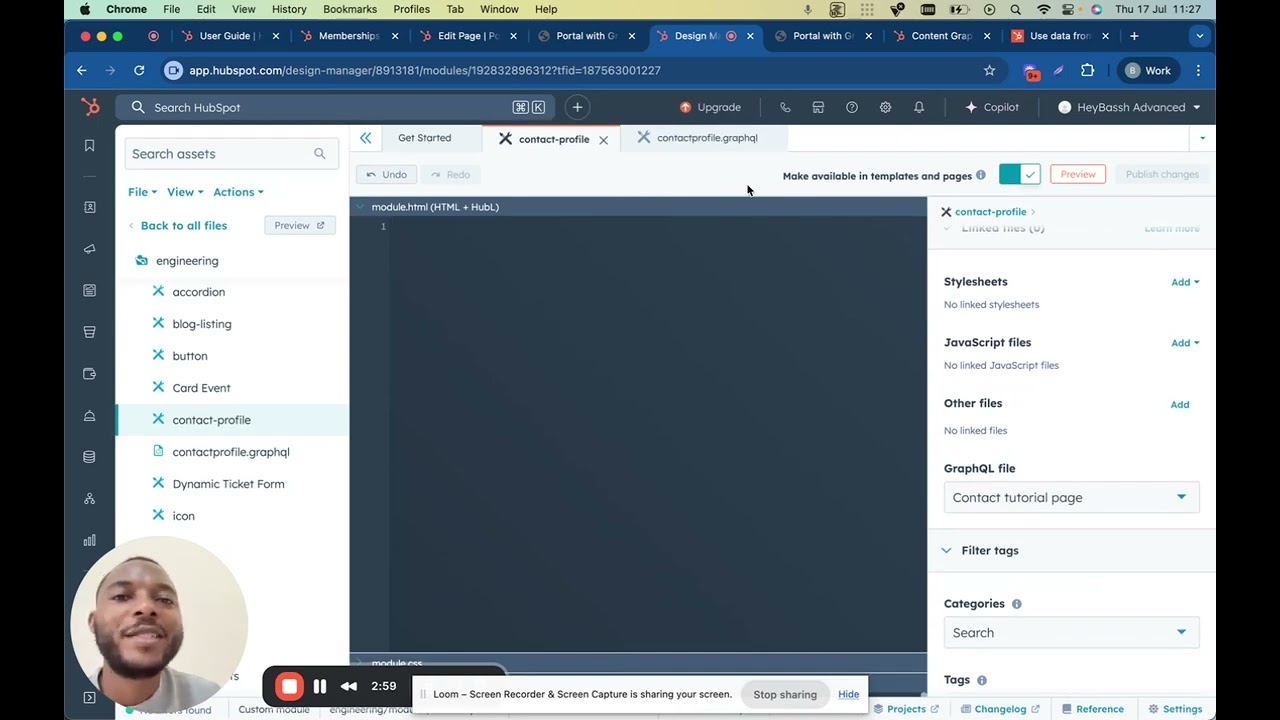Screen dimensions: 1280x720
Task: Open the Categories Search dropdown
Action: (x=1071, y=632)
